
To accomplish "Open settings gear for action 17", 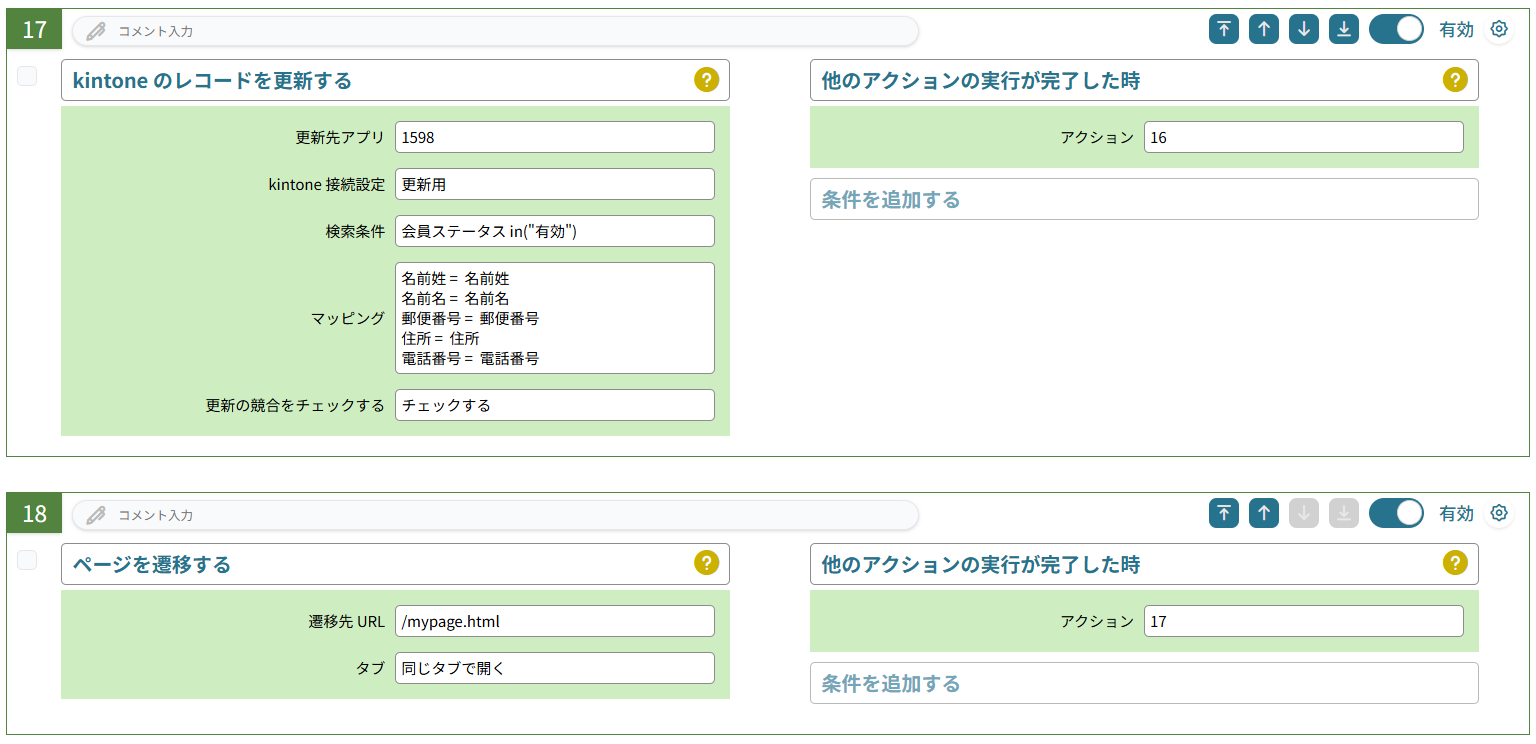I will pos(1498,30).
